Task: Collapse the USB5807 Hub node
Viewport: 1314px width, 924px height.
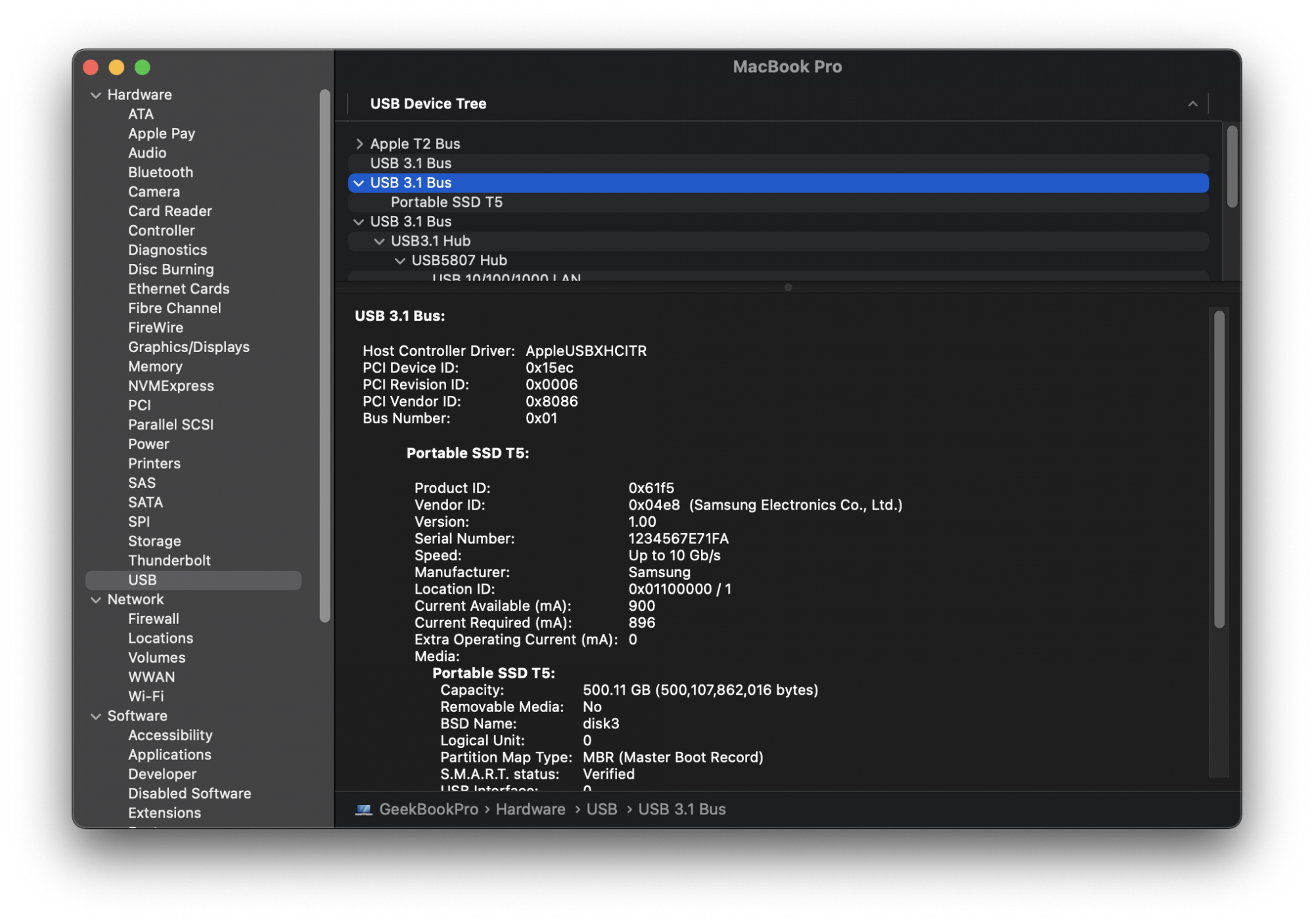Action: pos(399,261)
